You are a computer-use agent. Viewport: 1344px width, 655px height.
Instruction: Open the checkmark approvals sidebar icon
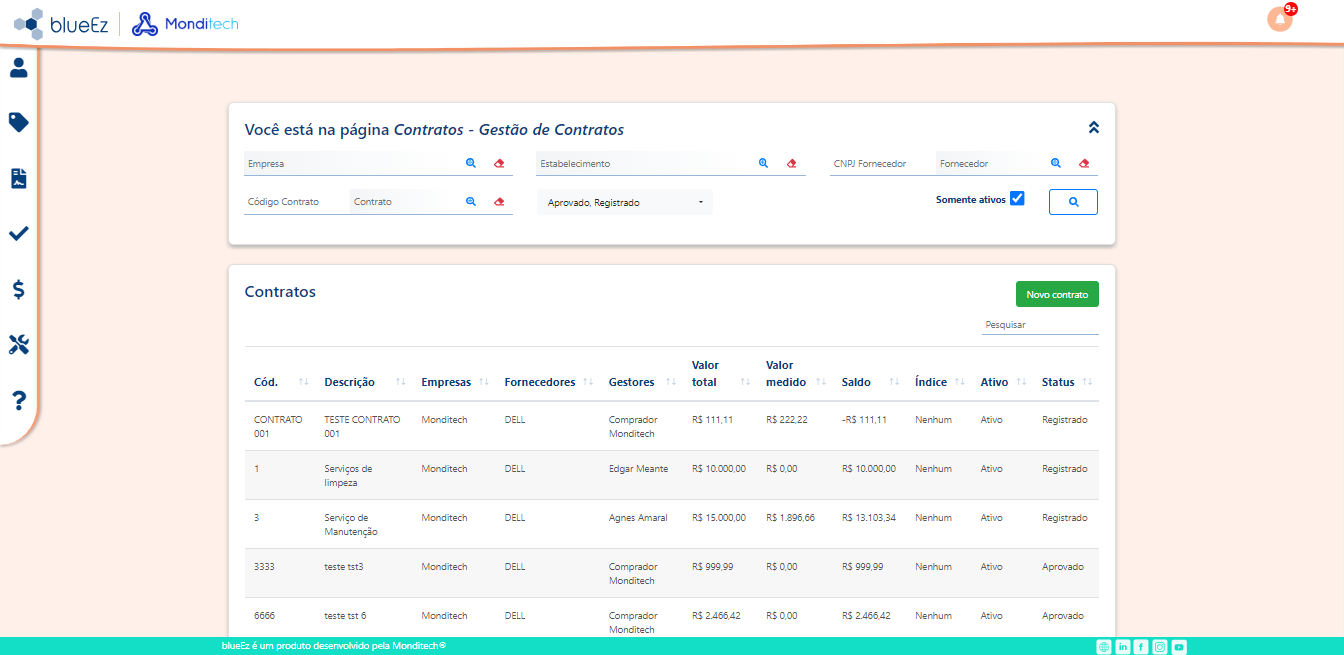coord(18,234)
